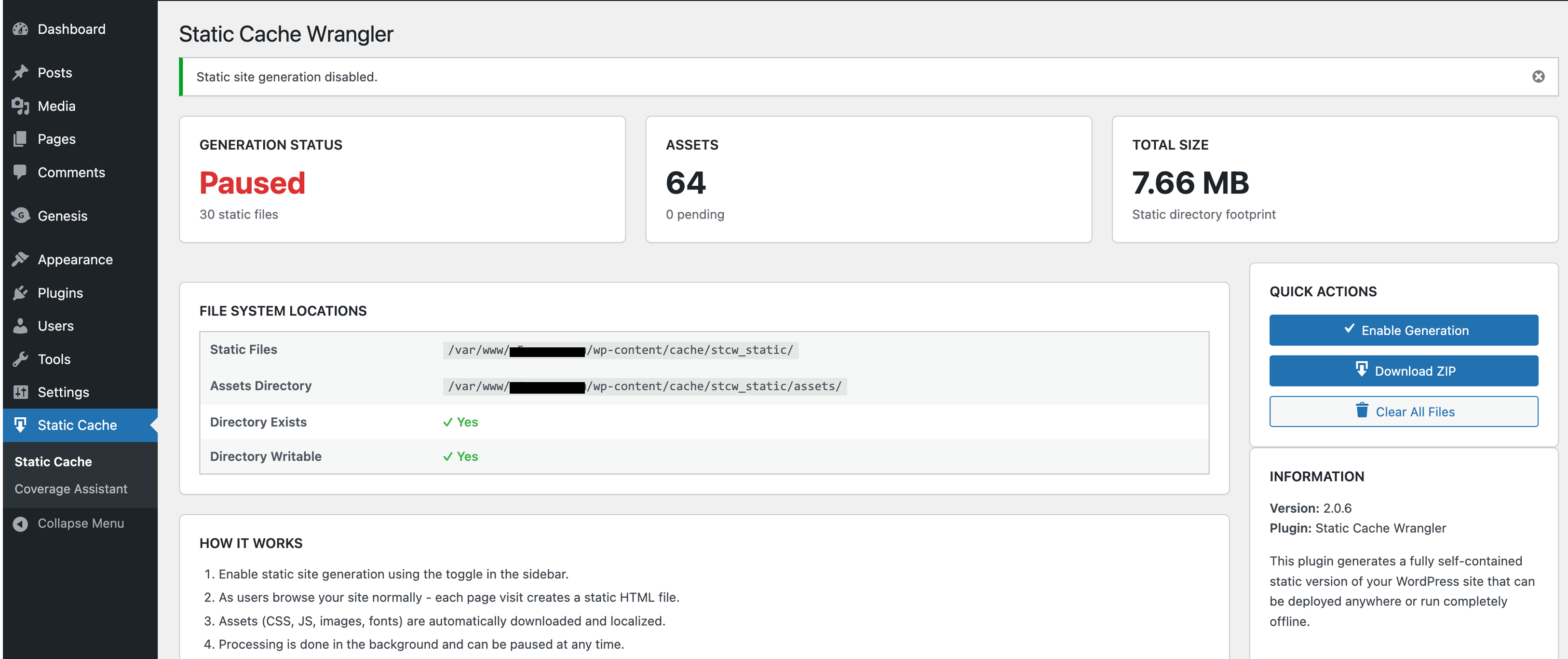Open the Settings menu
Image resolution: width=1568 pixels, height=659 pixels.
point(63,392)
